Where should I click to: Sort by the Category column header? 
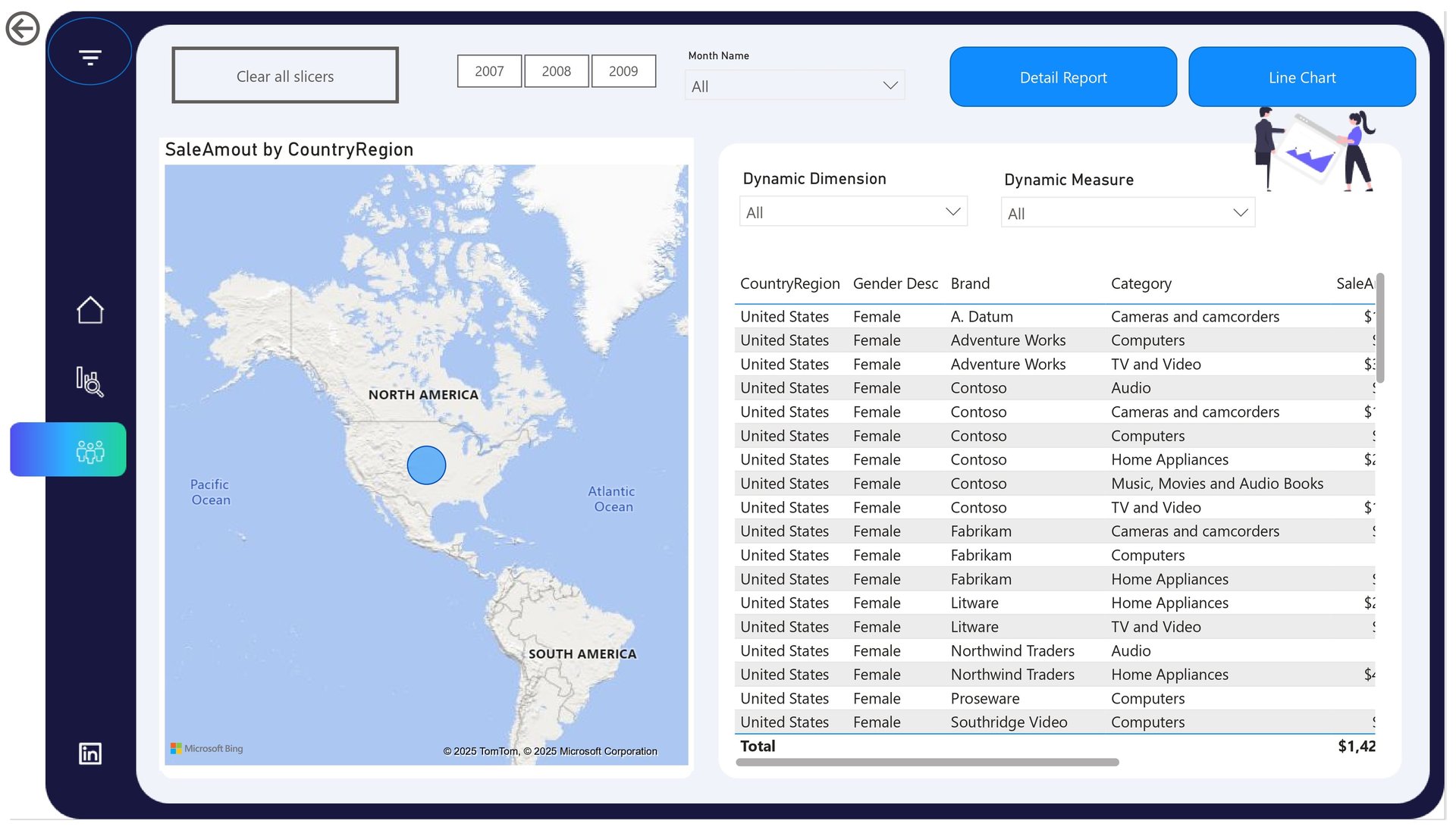1141,283
